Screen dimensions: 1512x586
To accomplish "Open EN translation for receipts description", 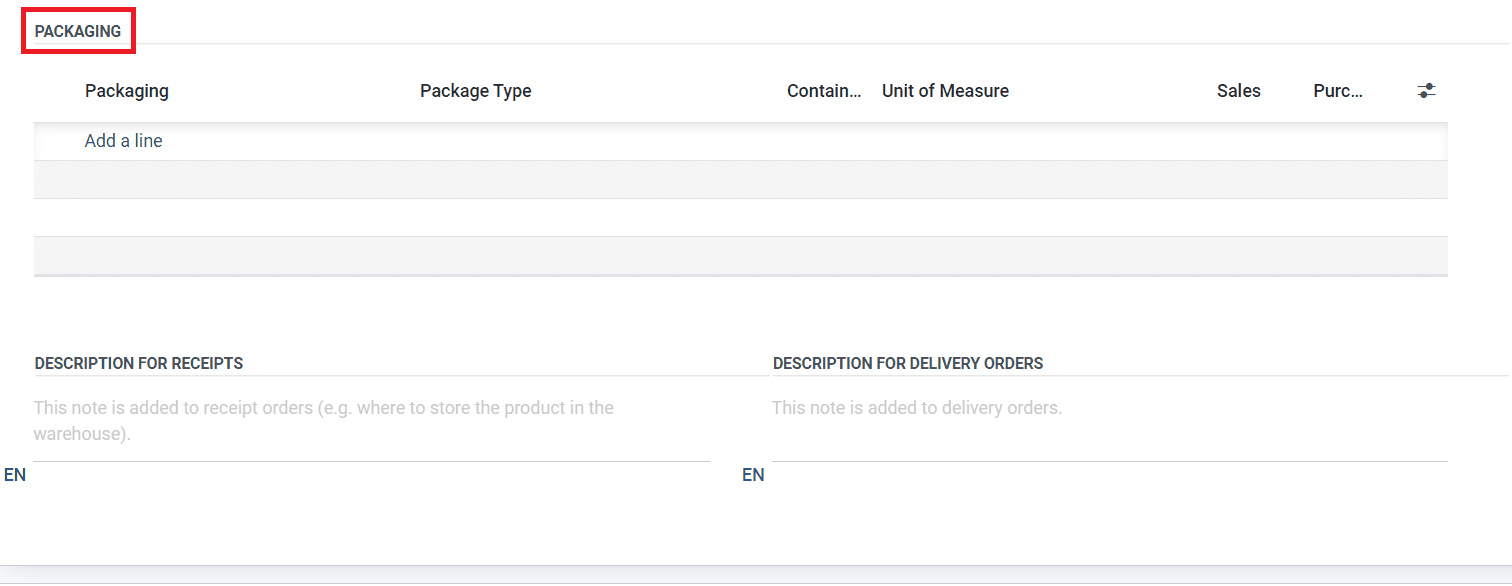I will coord(15,475).
